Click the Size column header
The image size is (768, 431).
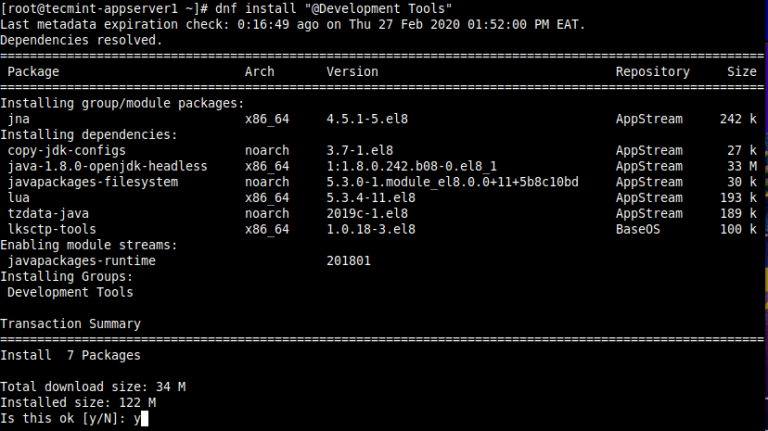point(741,72)
